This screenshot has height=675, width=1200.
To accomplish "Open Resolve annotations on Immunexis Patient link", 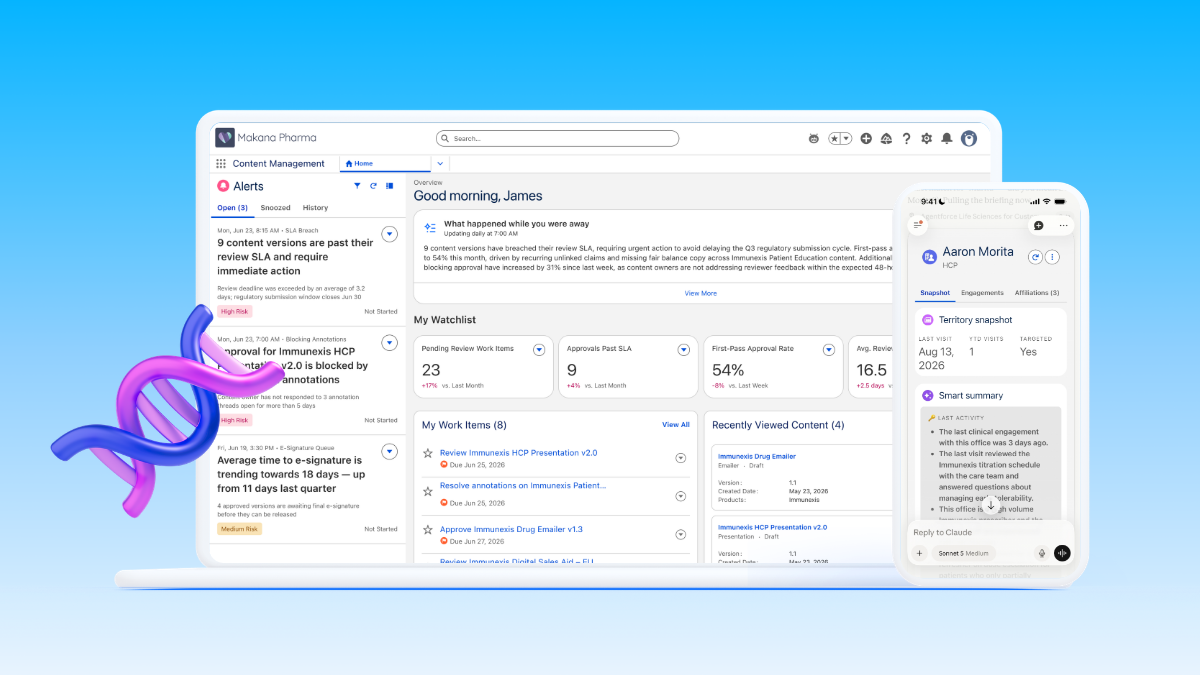I will [x=523, y=485].
